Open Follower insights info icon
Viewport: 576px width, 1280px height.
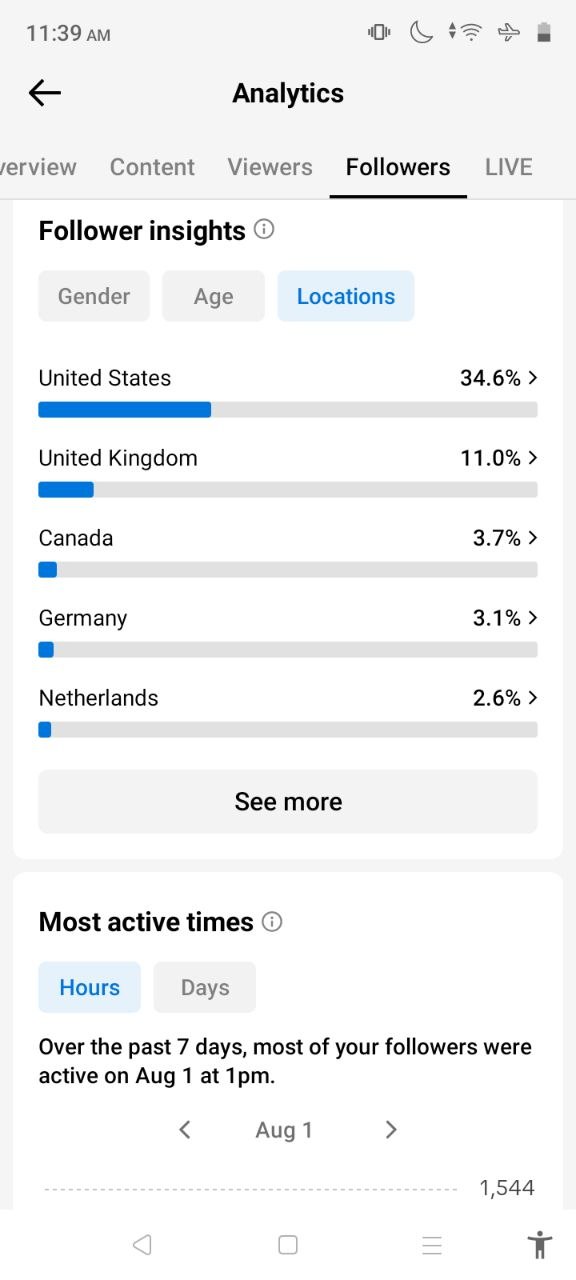[264, 230]
